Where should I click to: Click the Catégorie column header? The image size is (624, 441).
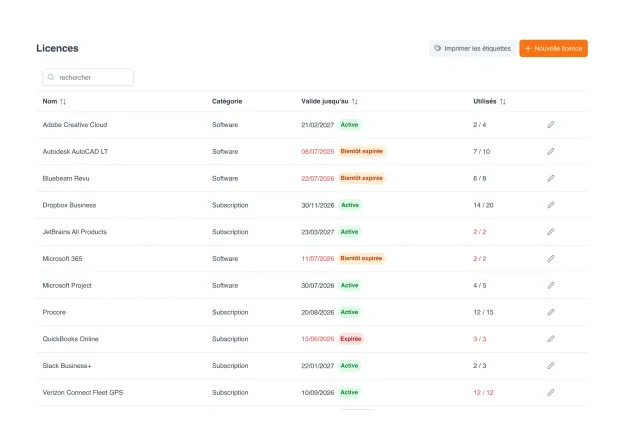coord(227,101)
